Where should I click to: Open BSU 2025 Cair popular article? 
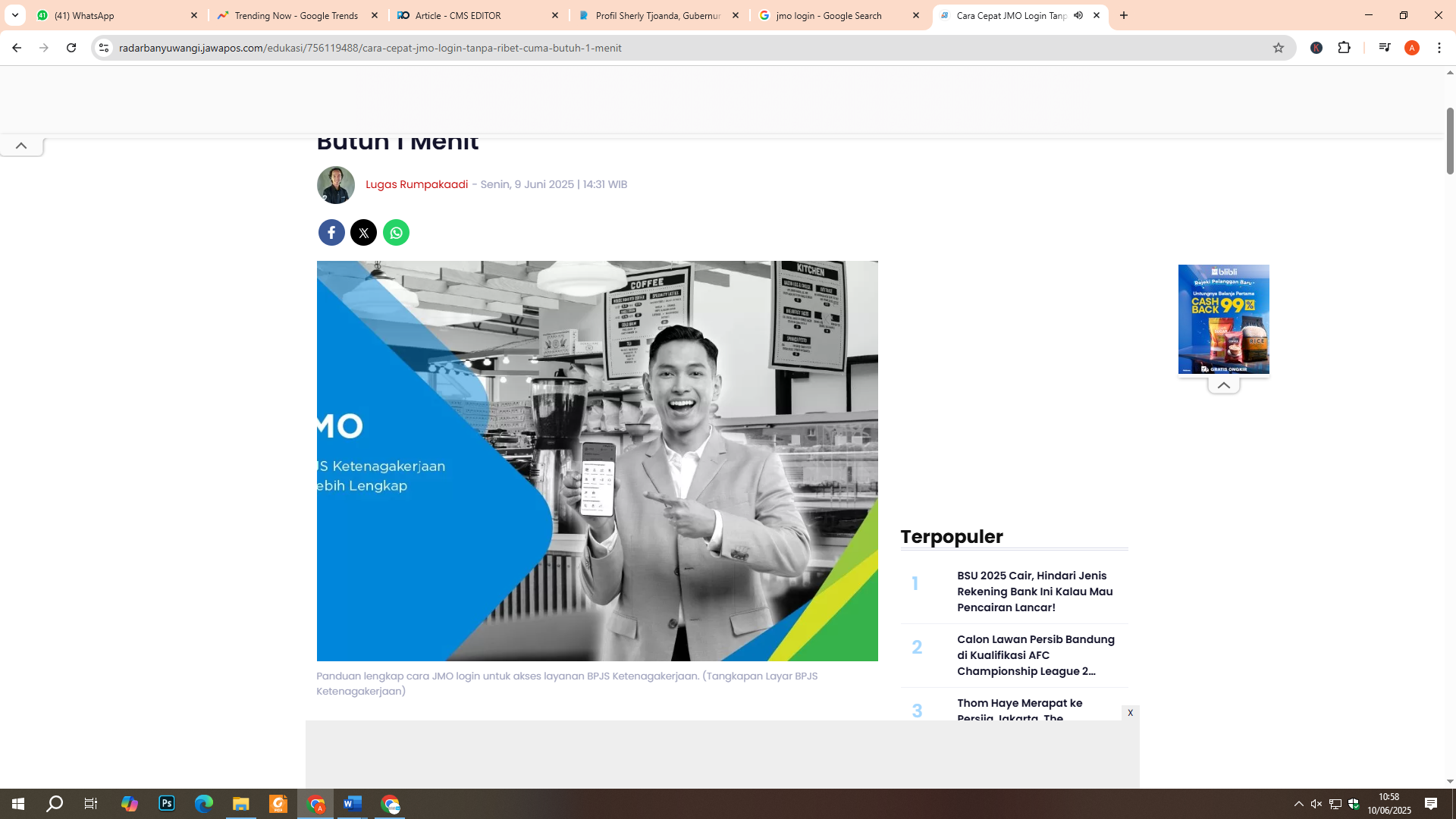click(x=1035, y=591)
